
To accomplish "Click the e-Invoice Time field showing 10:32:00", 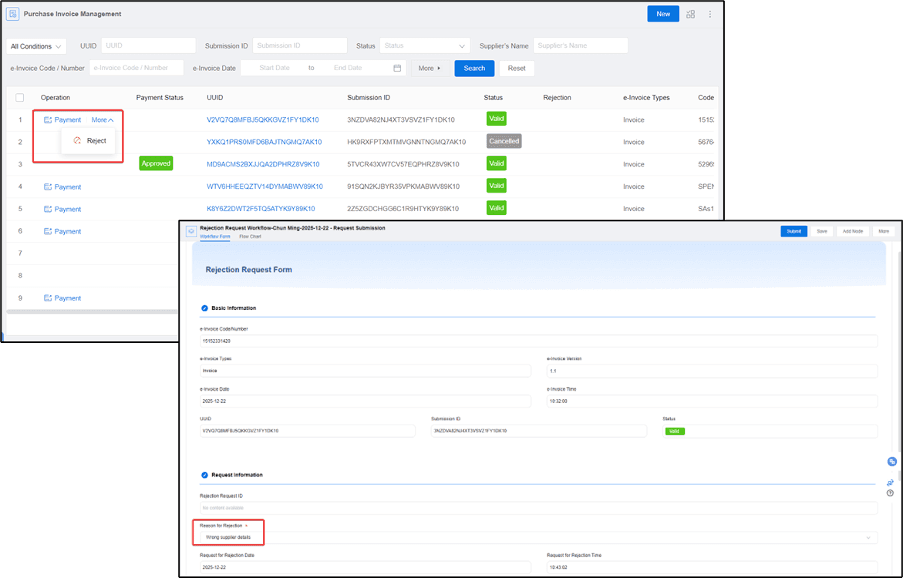I will (712, 401).
